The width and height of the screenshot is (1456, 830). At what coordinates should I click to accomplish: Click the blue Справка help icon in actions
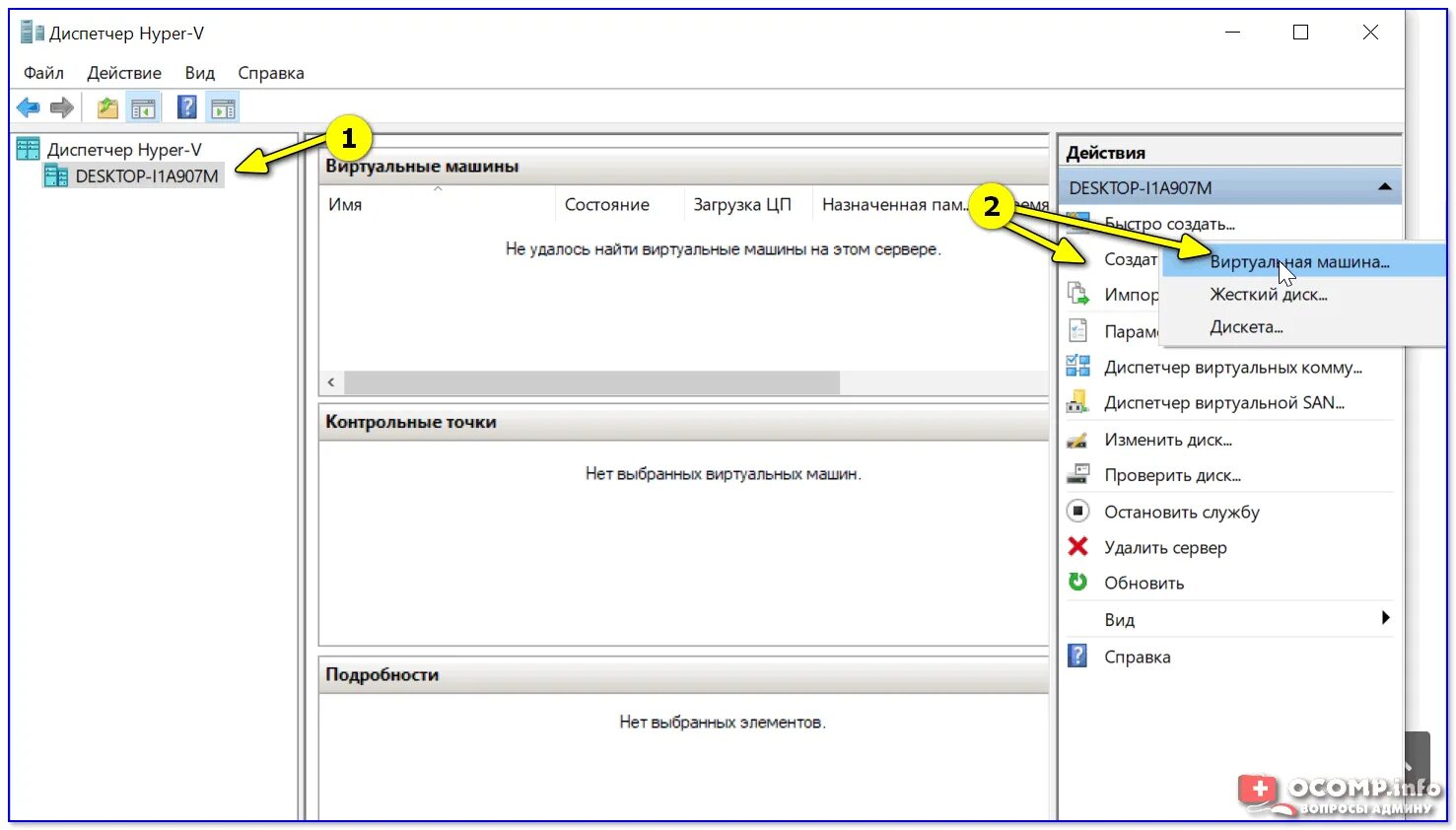1078,657
